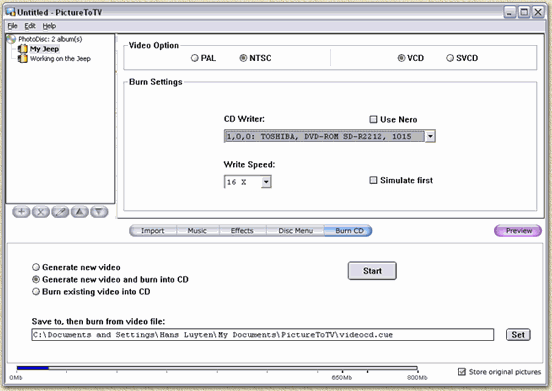Select Burn existing video into CD
The width and height of the screenshot is (552, 391).
click(36, 291)
